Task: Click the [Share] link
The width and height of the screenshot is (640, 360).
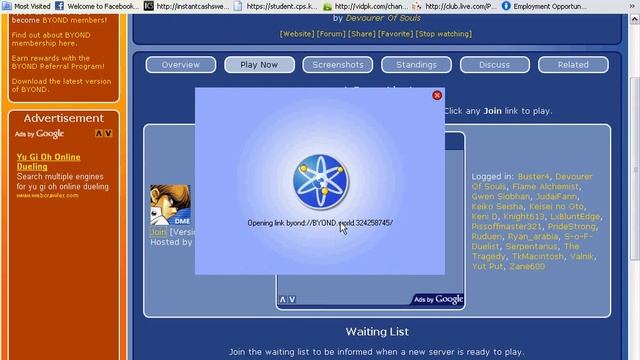Action: (x=362, y=34)
